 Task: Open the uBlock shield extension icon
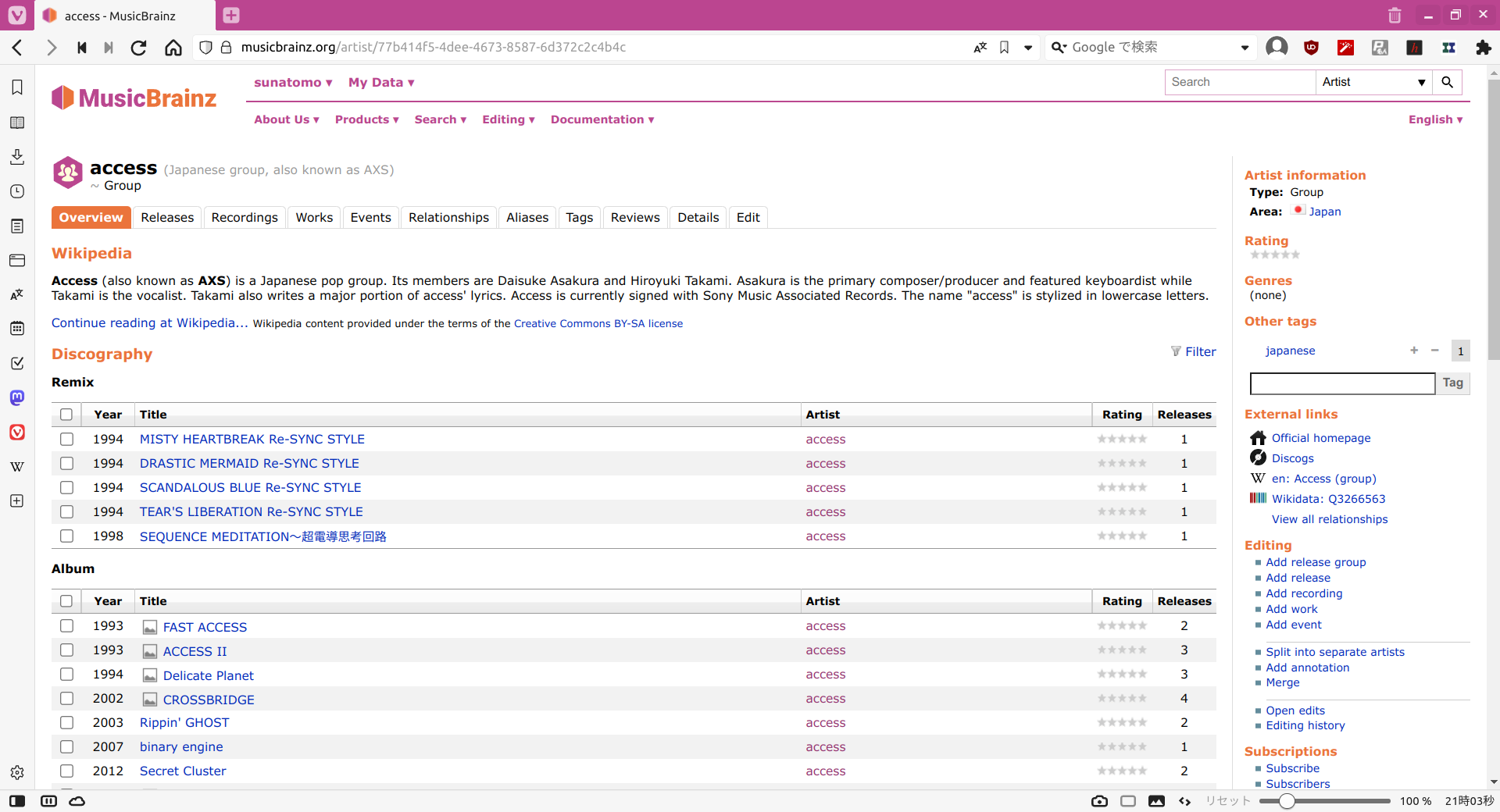point(1312,48)
